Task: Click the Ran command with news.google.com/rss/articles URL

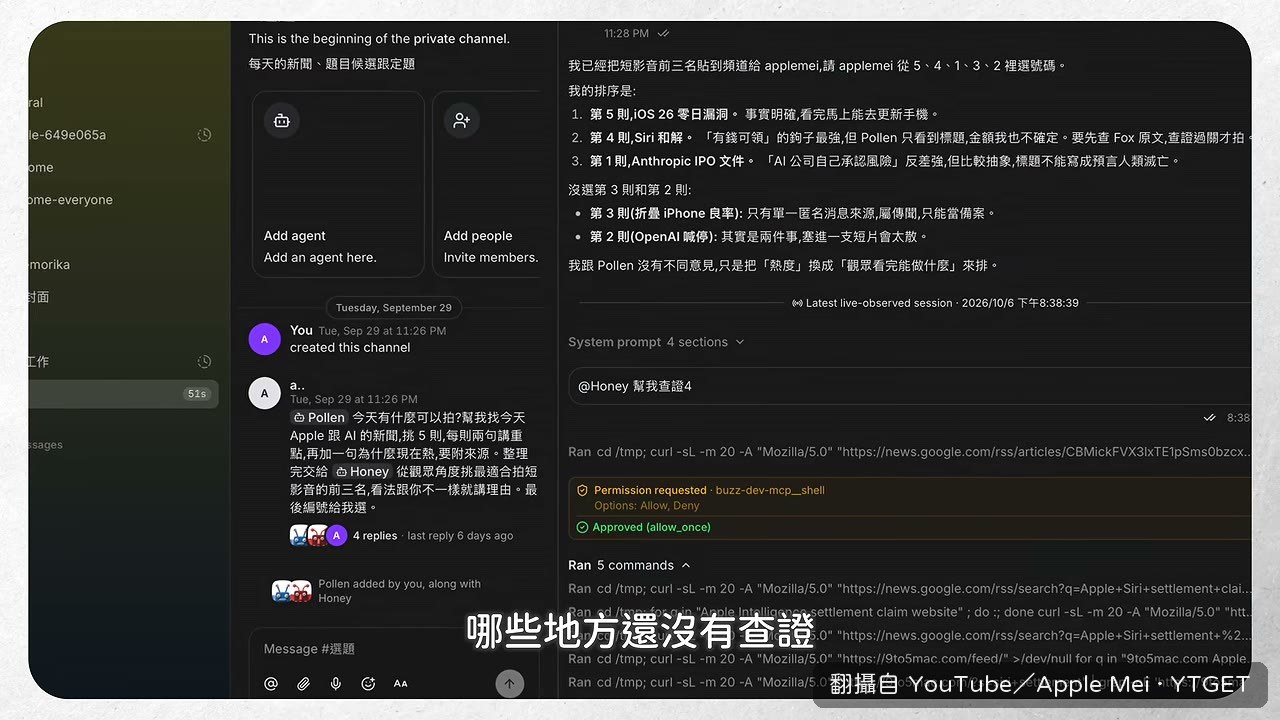Action: [910, 452]
